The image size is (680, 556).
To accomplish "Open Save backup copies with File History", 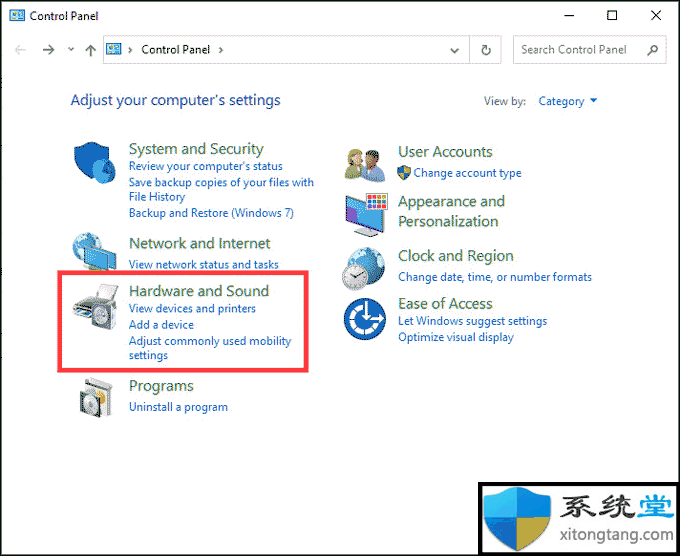I will coord(221,190).
